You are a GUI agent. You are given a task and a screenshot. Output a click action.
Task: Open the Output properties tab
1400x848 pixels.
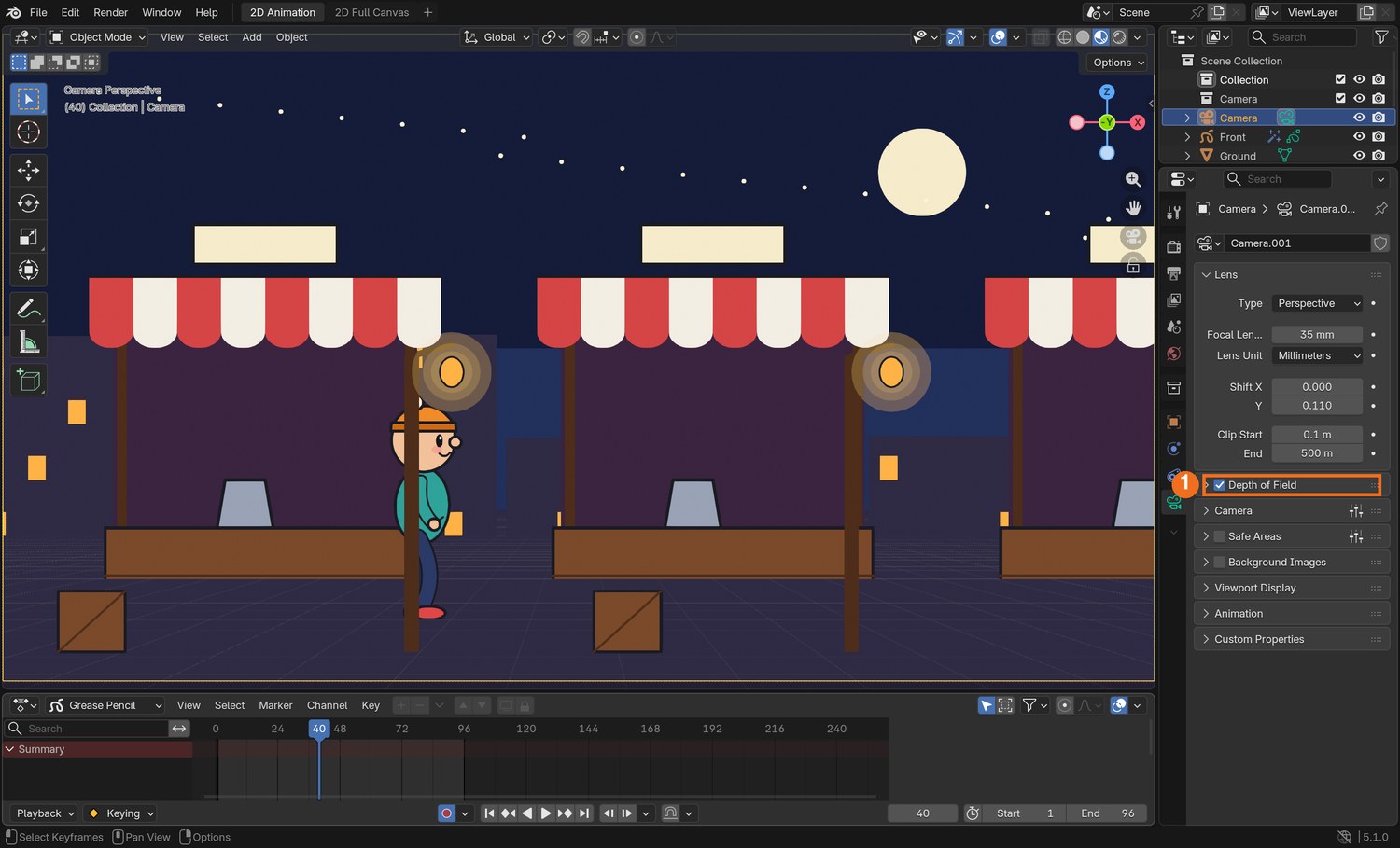point(1174,273)
